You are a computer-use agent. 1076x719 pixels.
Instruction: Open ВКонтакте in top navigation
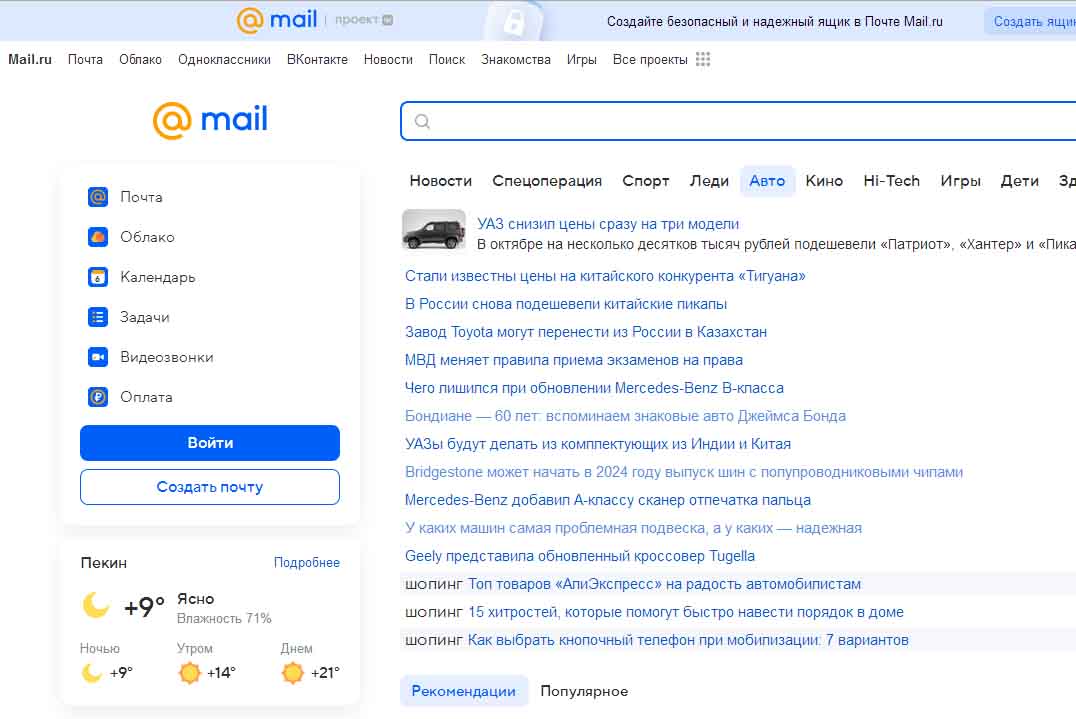click(x=317, y=60)
